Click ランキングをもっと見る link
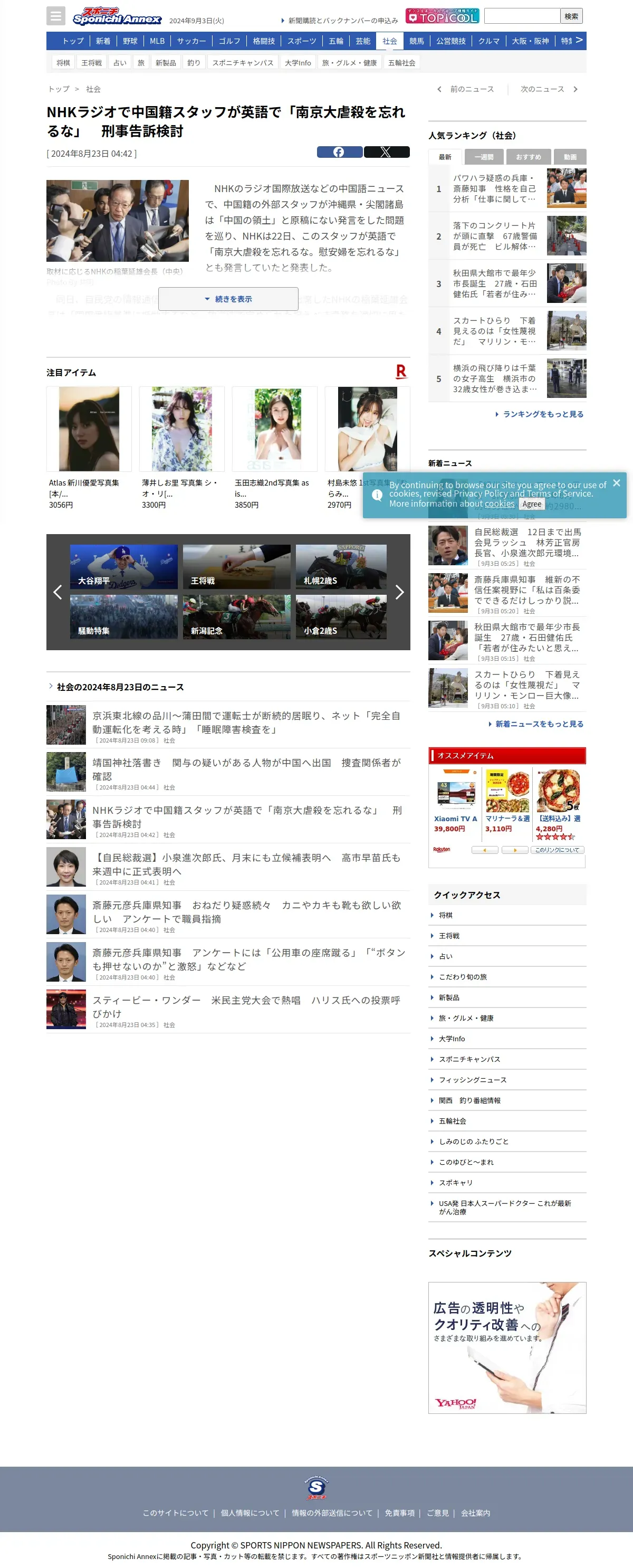Viewport: 633px width, 1568px height. pyautogui.click(x=539, y=414)
